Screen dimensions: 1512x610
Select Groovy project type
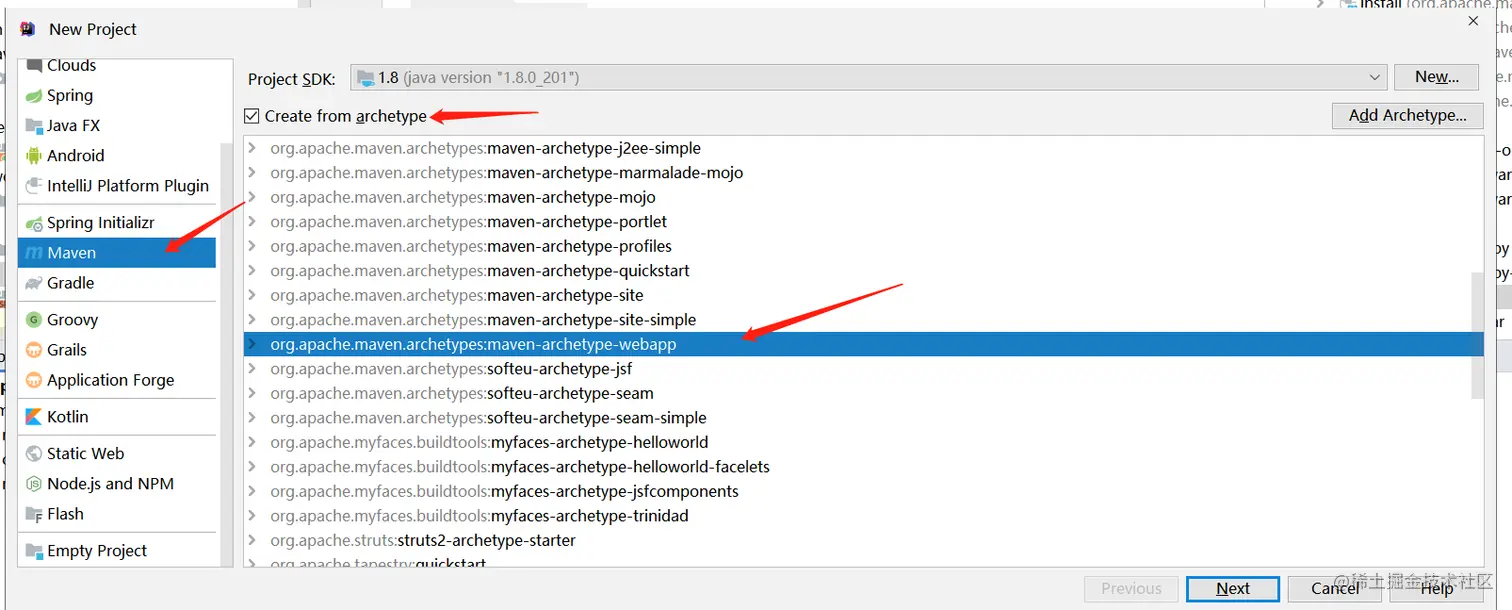pyautogui.click(x=117, y=320)
